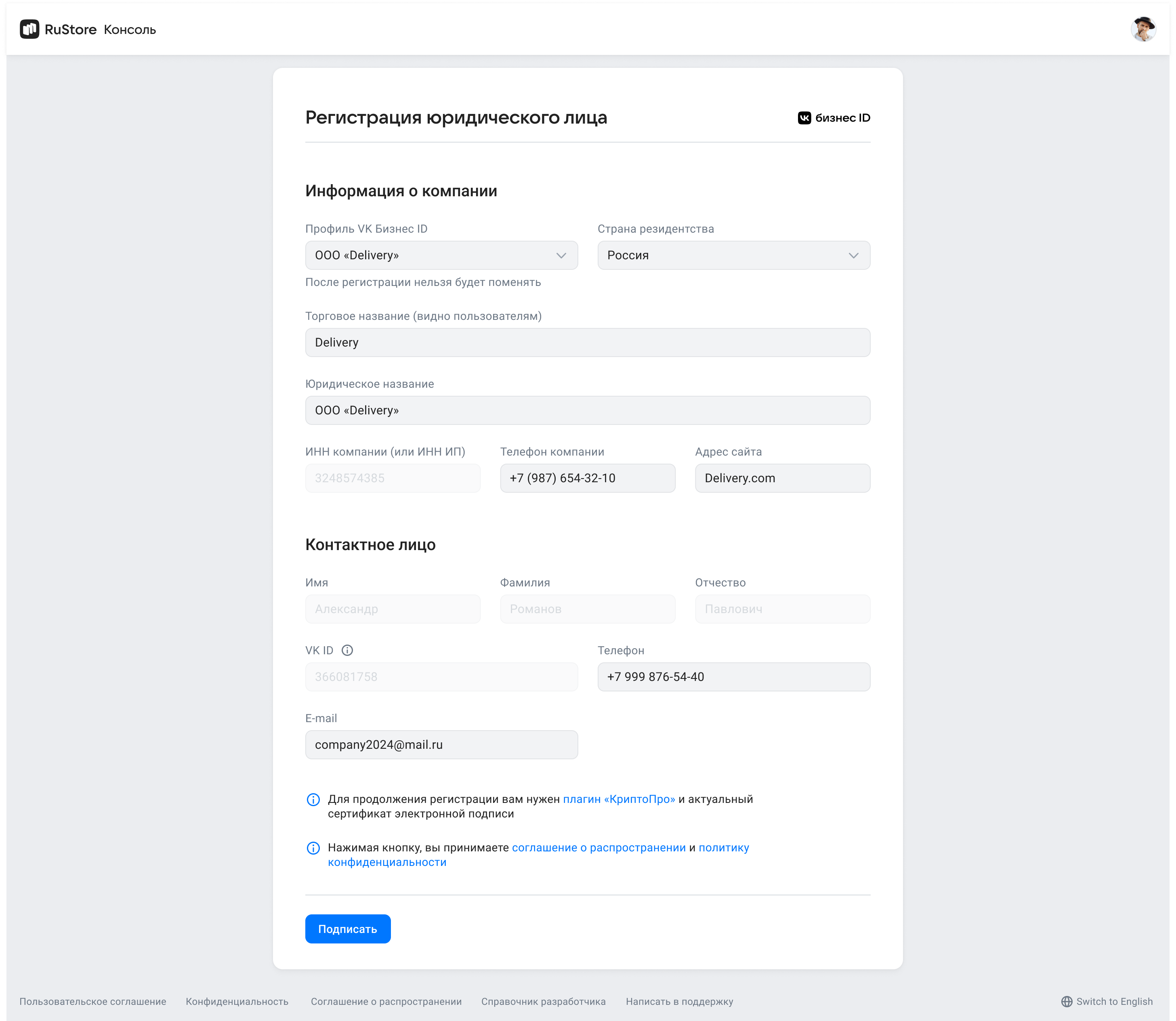Click the Информация о компании heading
Viewport: 1176px width, 1021px height.
(401, 191)
